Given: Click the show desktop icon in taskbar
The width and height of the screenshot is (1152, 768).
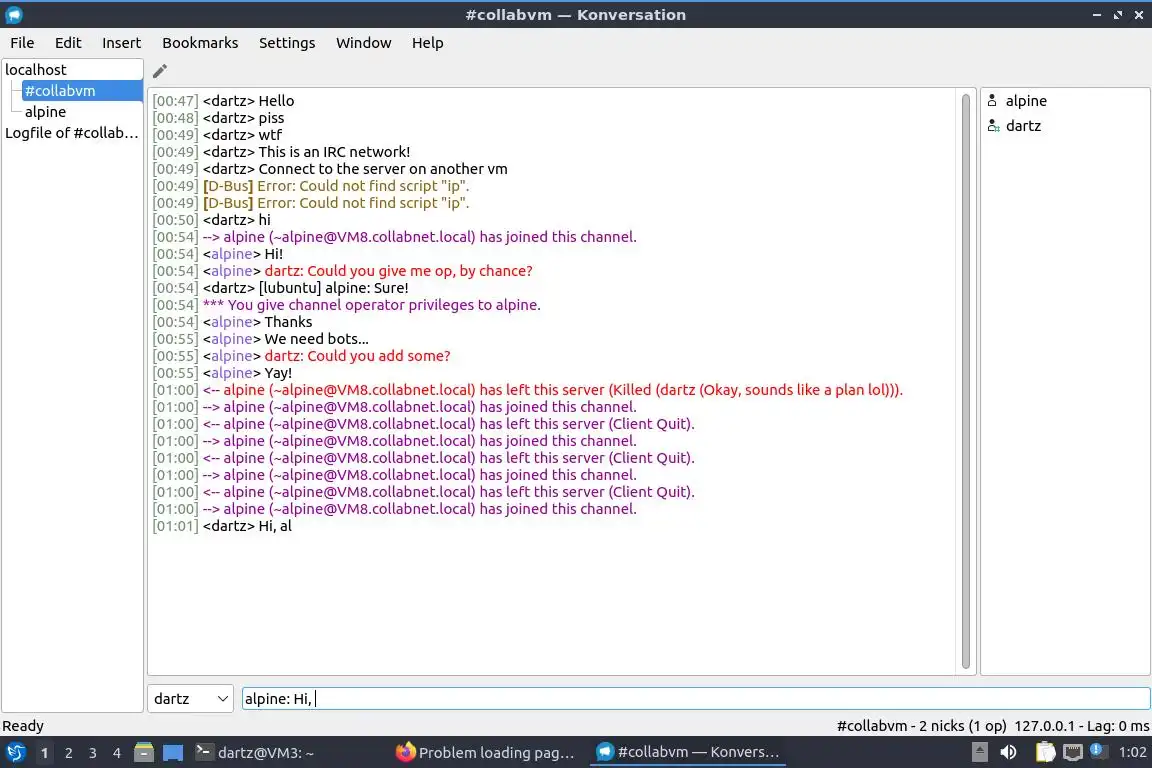Looking at the screenshot, I should (173, 753).
